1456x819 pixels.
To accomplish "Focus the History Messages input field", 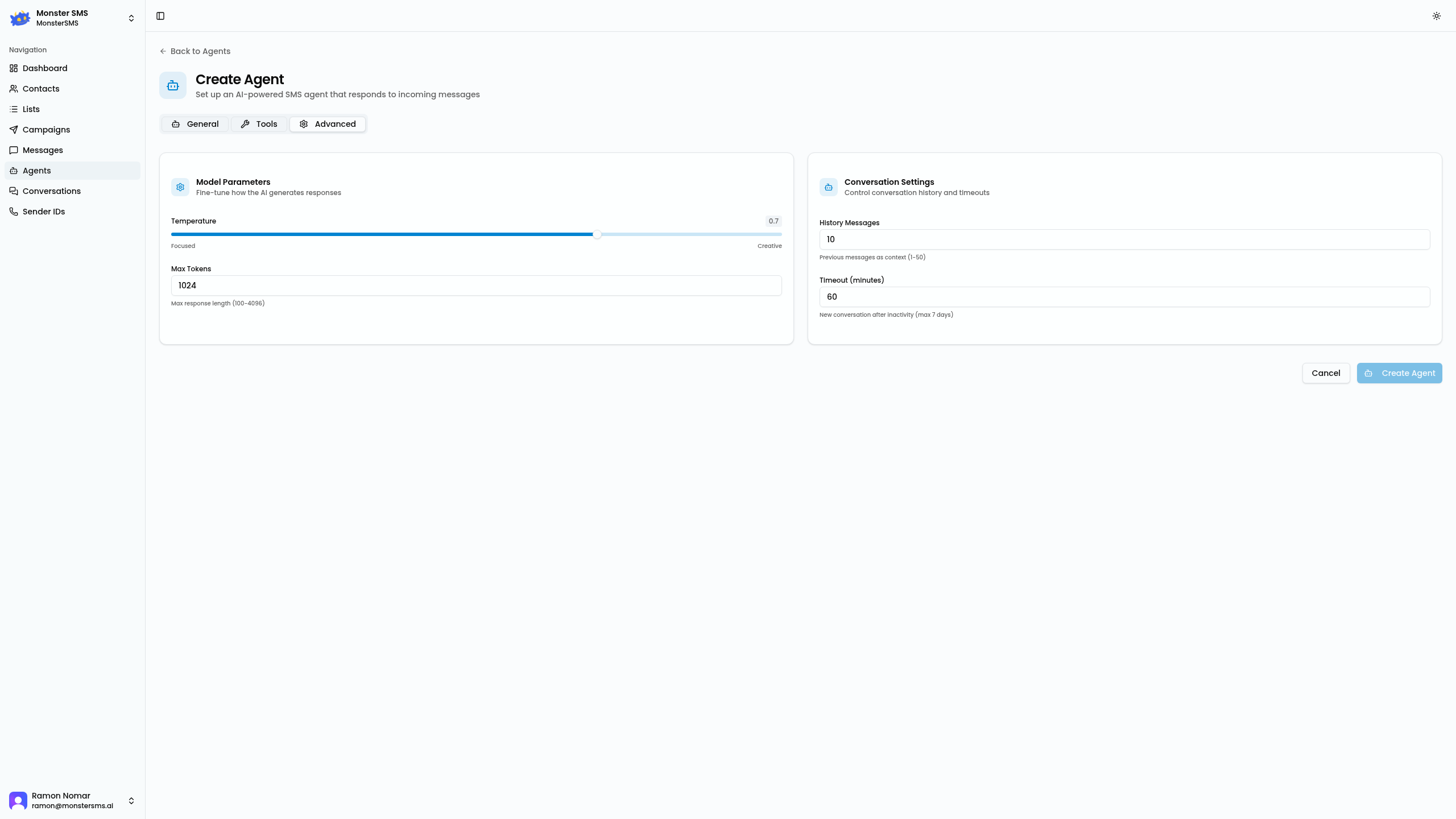I will point(1124,239).
